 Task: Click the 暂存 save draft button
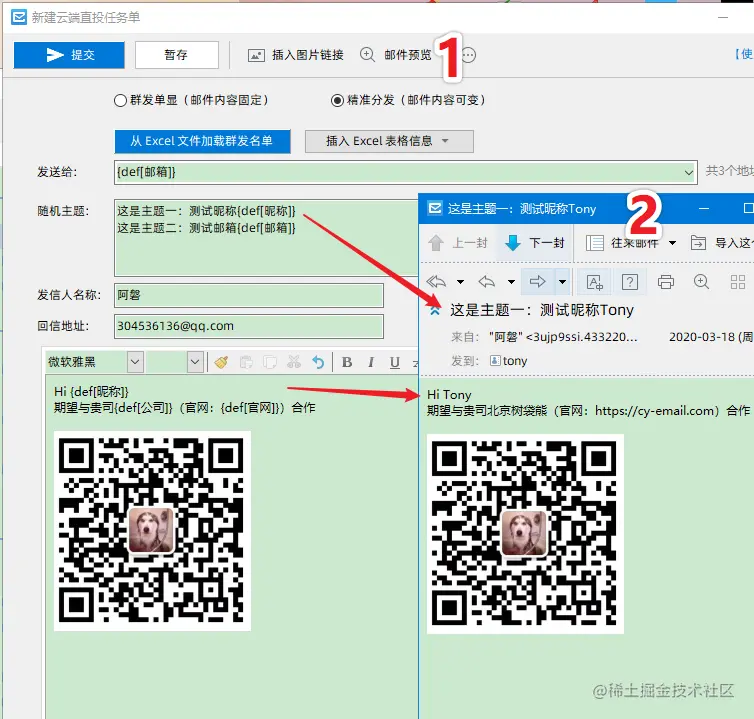176,55
